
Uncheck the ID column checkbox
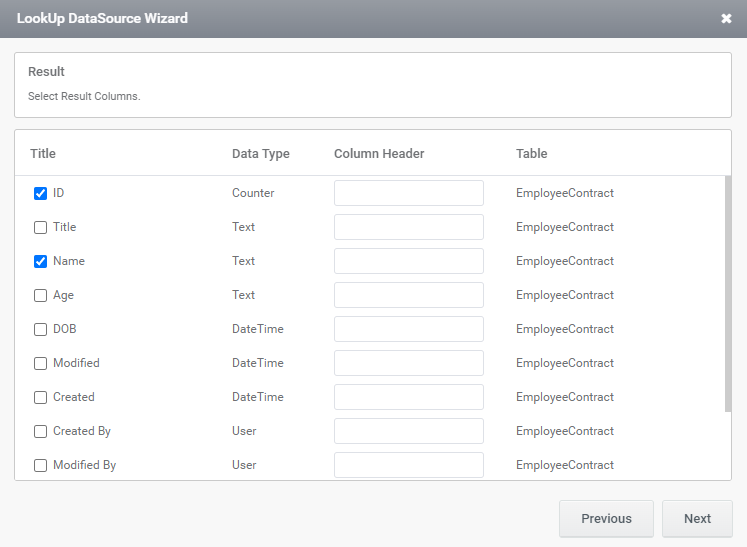(40, 193)
